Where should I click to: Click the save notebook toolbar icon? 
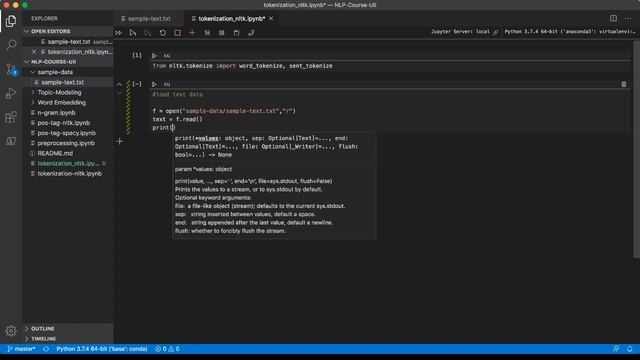tap(237, 33)
